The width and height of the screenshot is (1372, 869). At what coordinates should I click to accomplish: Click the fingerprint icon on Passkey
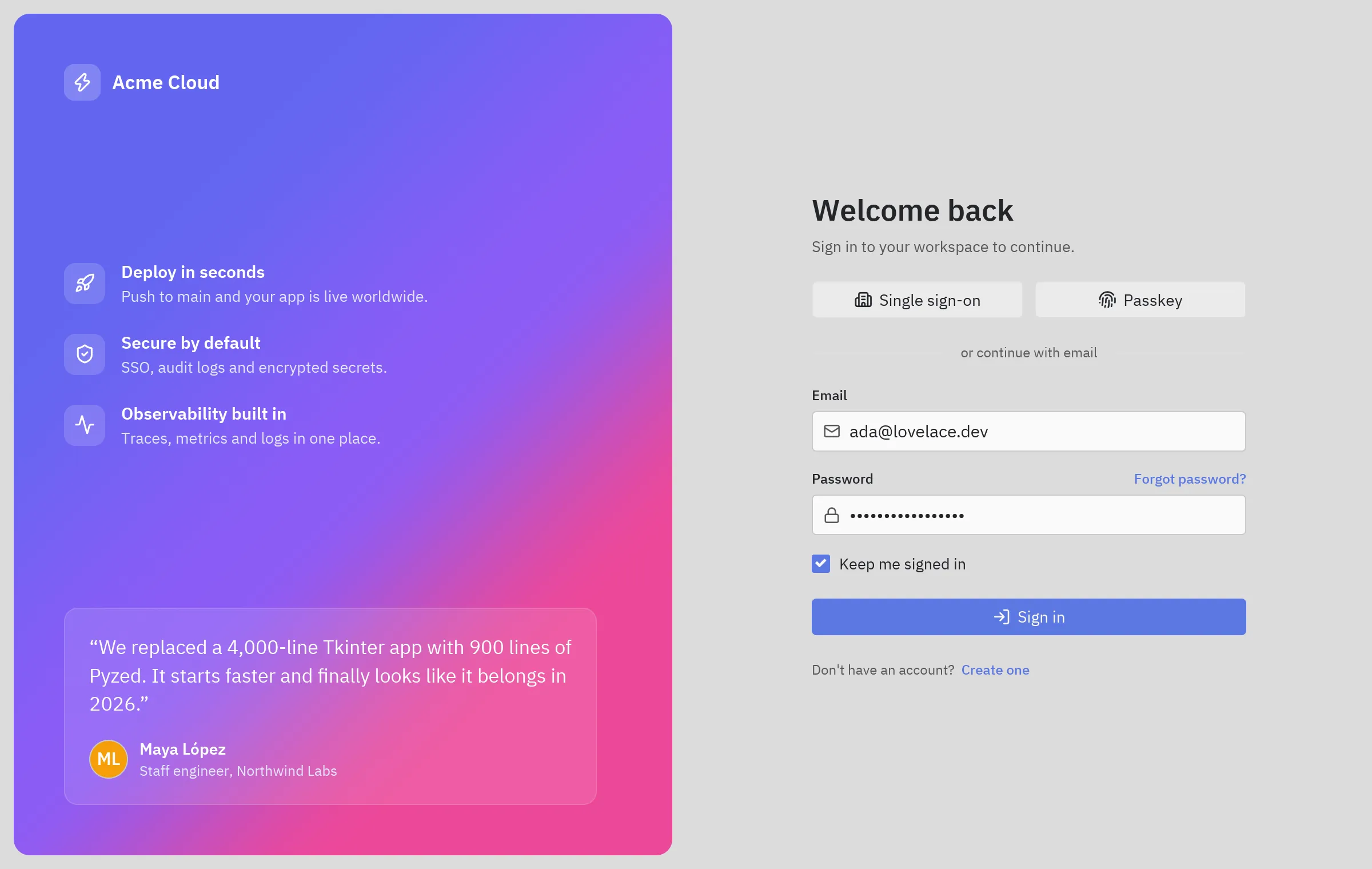click(1107, 300)
